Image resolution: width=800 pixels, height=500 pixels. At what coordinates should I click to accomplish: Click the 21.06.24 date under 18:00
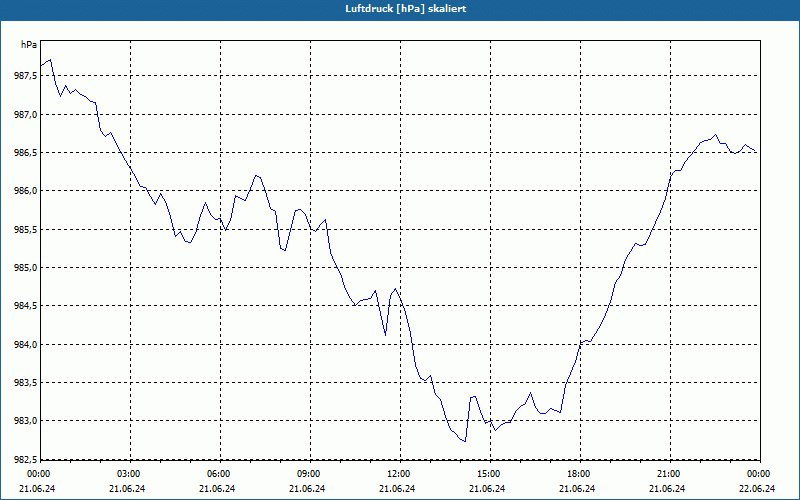coord(577,488)
